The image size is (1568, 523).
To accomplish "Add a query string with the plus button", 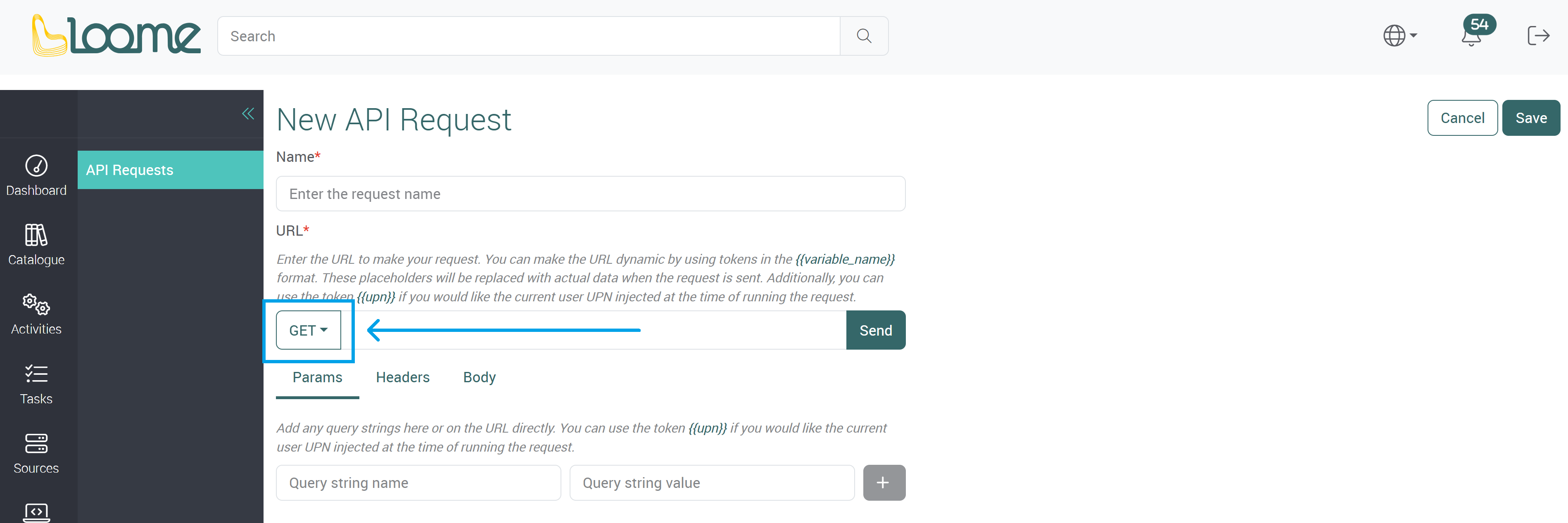I will (884, 482).
